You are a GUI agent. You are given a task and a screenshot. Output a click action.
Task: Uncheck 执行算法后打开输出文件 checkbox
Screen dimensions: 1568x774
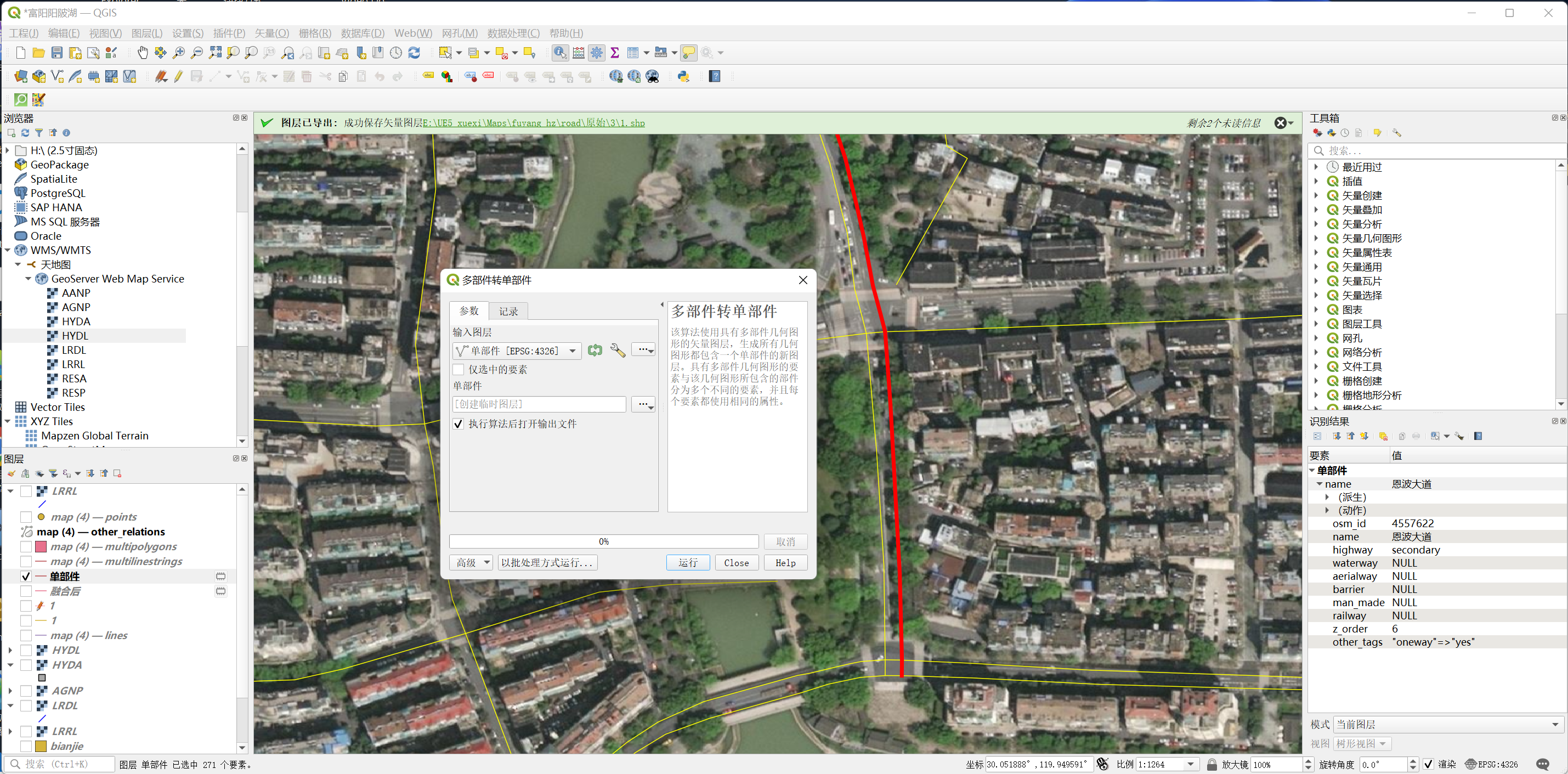pos(459,424)
